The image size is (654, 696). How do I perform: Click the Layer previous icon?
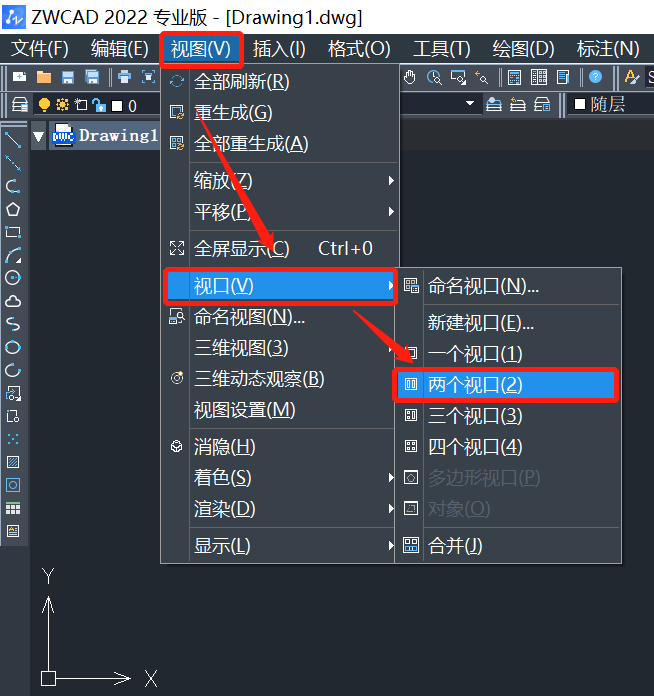pyautogui.click(x=518, y=105)
